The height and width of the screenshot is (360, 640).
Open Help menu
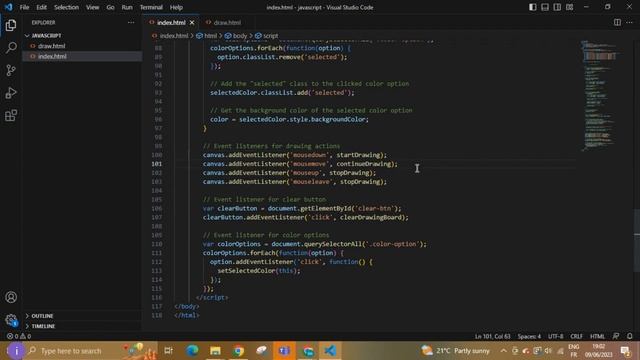176,7
